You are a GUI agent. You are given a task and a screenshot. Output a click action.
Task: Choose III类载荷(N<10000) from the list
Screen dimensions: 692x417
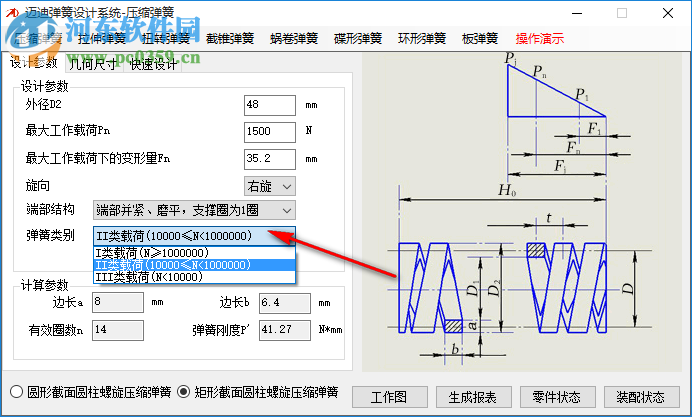point(194,277)
